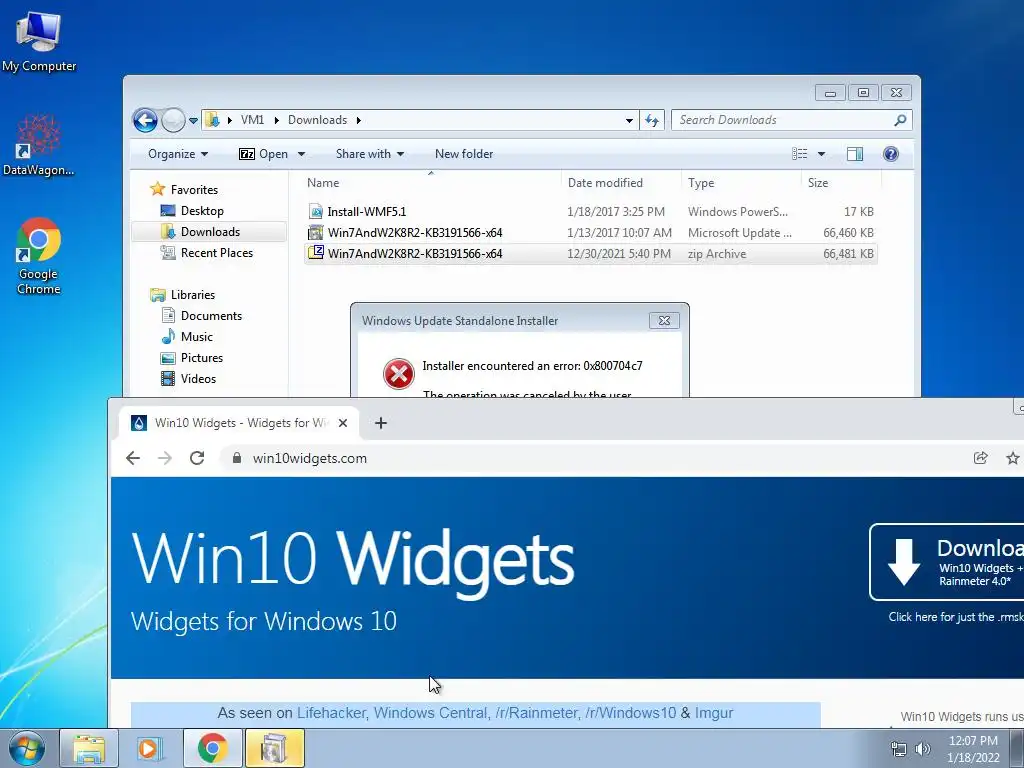Open Explorer recent locations dropdown arrow
The image size is (1024, 768).
[x=193, y=121]
